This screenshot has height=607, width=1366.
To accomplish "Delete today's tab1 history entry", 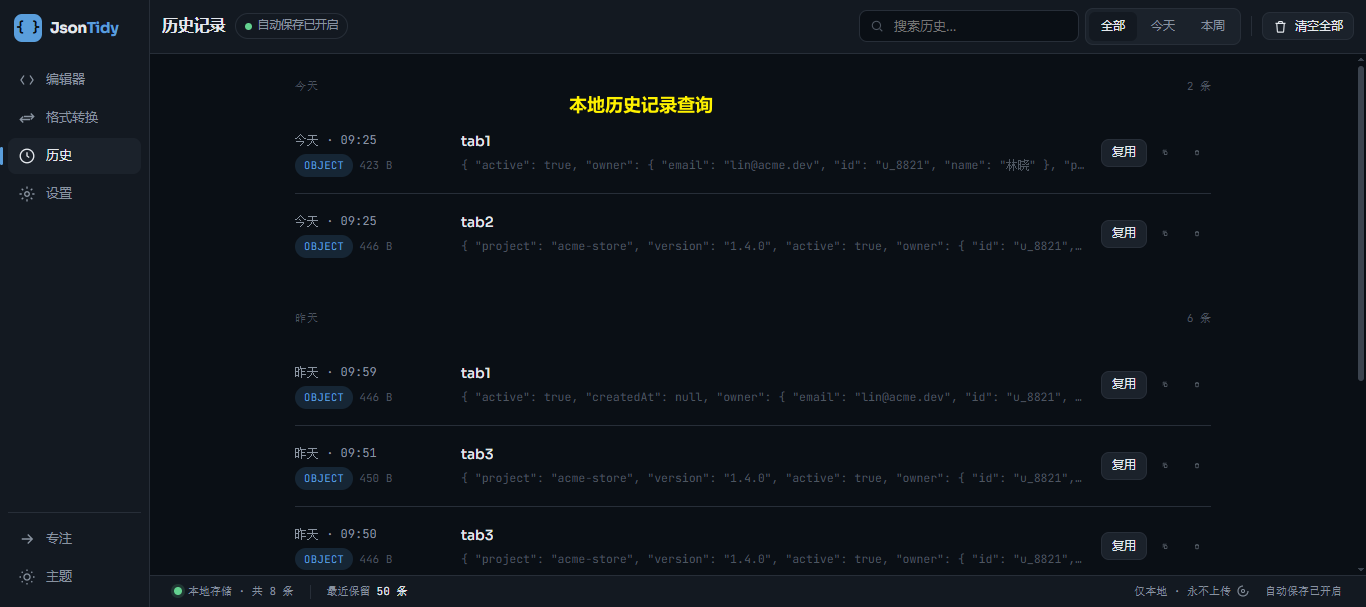I will 1197,152.
